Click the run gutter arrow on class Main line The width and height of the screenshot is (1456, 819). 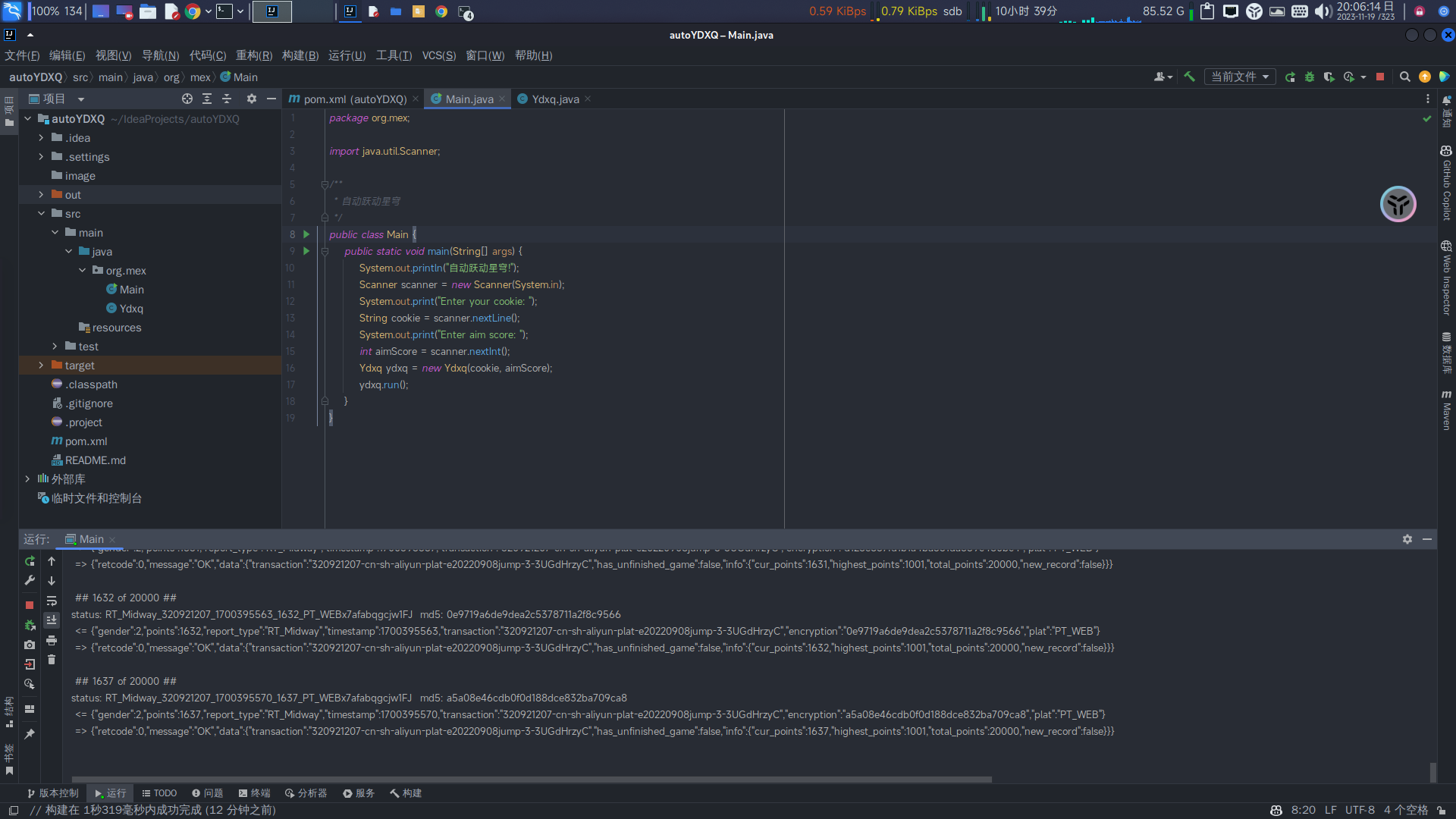306,234
